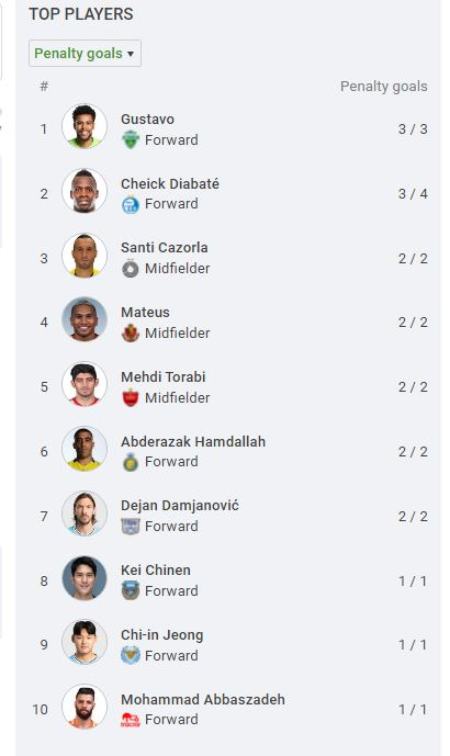Image resolution: width=450 pixels, height=756 pixels.
Task: Click Cheick Diabaté's blue club badge icon
Action: point(130,204)
